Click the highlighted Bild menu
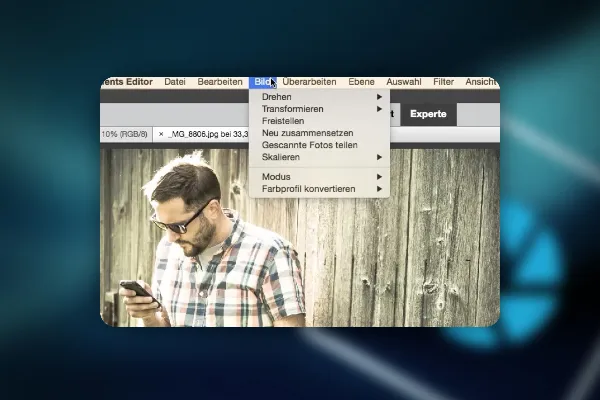Viewport: 600px width, 400px height. pos(263,82)
